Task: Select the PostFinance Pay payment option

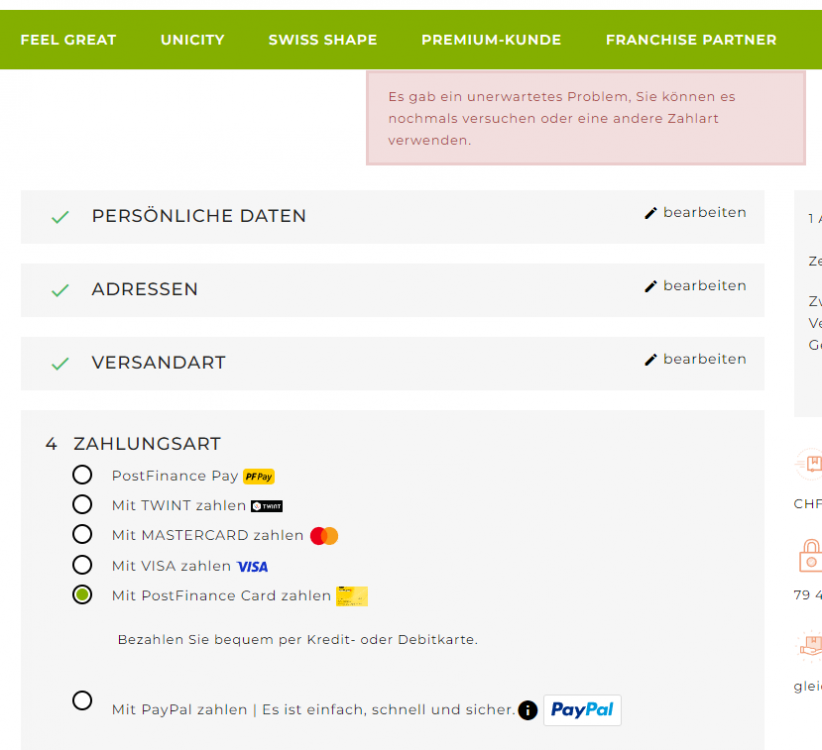Action: pyautogui.click(x=82, y=474)
